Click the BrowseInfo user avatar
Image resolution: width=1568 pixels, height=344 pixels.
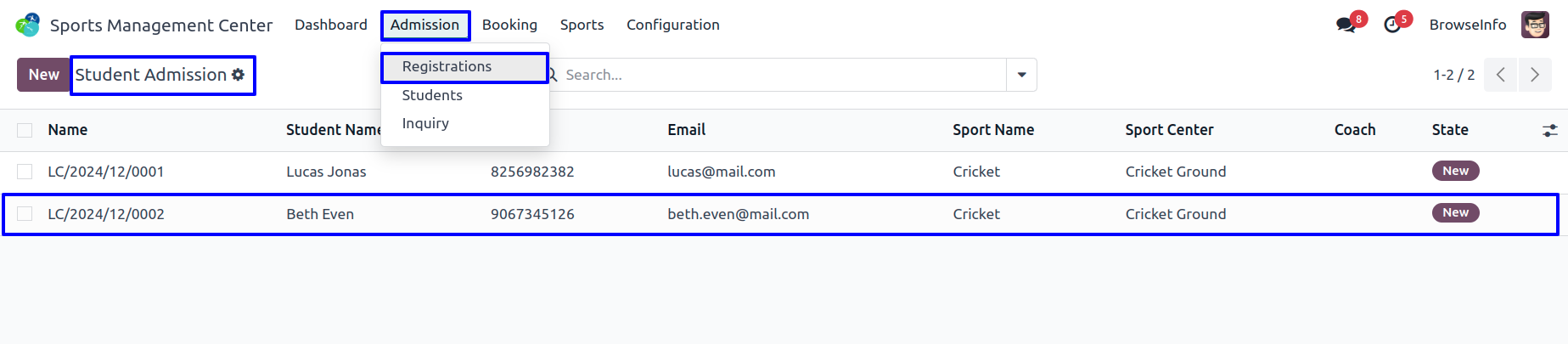pos(1535,25)
